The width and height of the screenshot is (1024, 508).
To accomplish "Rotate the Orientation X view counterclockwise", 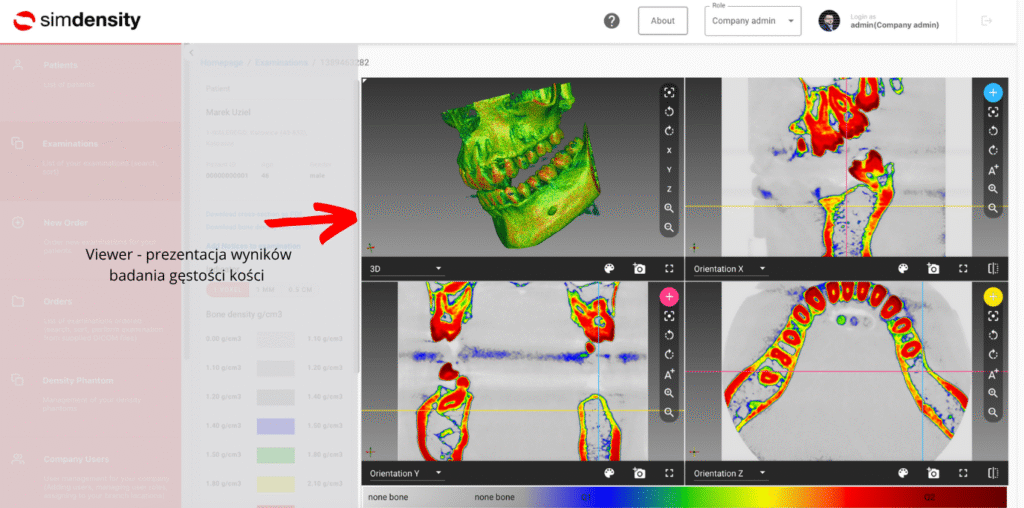I will (993, 131).
